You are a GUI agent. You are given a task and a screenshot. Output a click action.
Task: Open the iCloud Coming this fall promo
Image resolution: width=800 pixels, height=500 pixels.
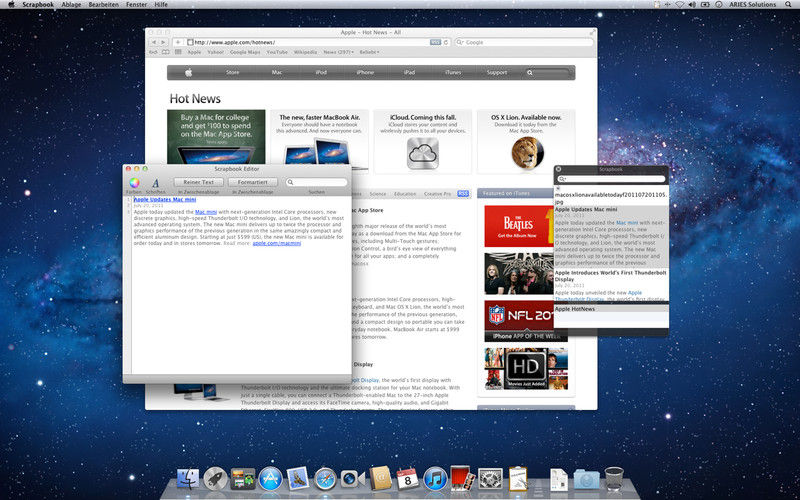coord(422,142)
